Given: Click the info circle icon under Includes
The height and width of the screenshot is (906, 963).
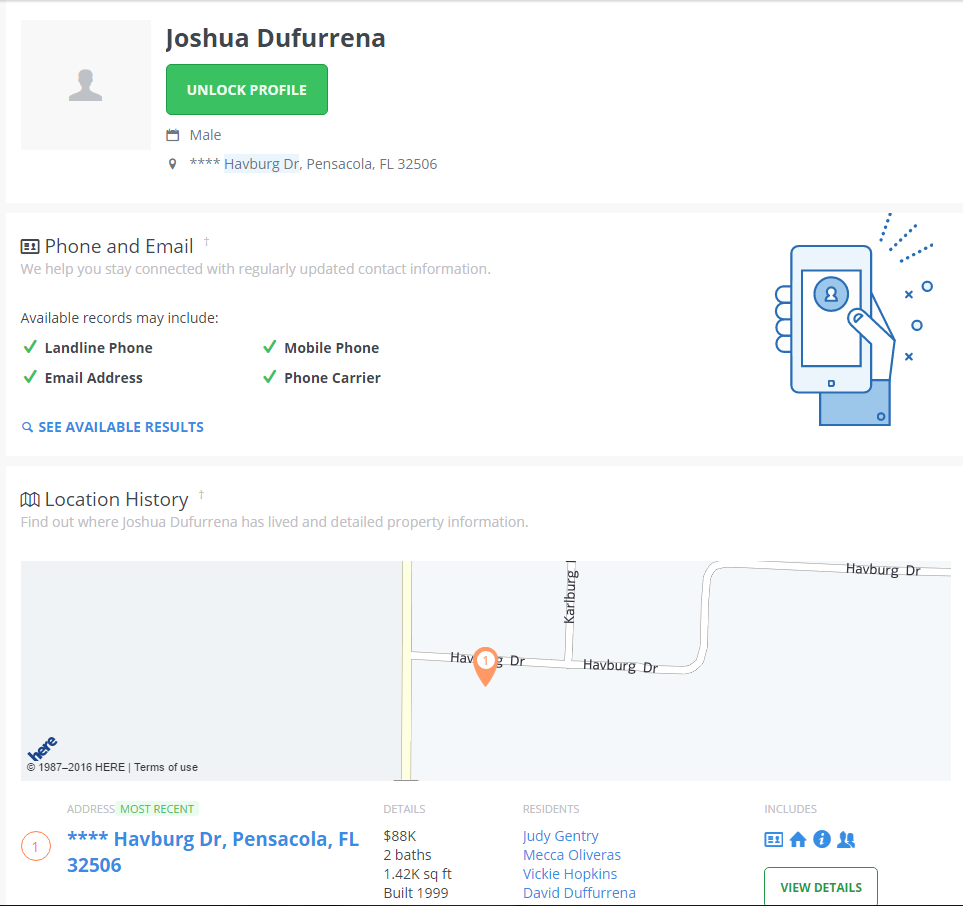Looking at the screenshot, I should click(x=822, y=839).
